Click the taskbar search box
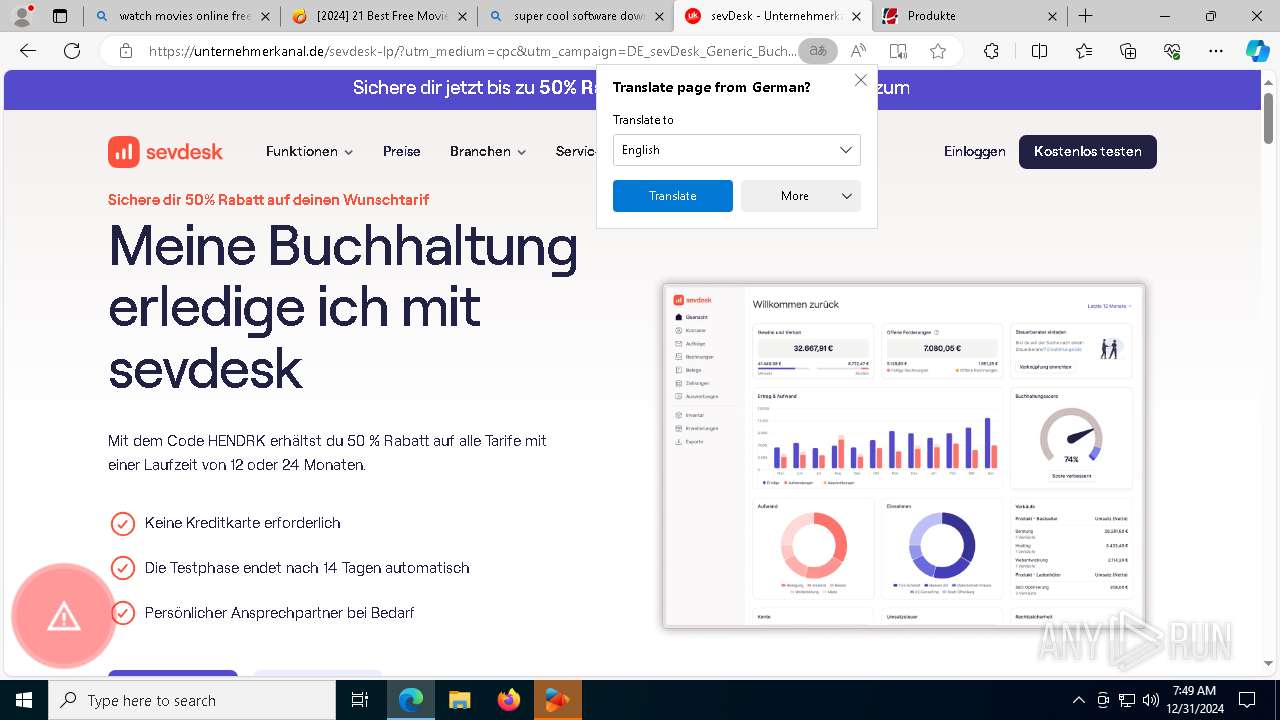Viewport: 1280px width, 720px height. [x=192, y=700]
